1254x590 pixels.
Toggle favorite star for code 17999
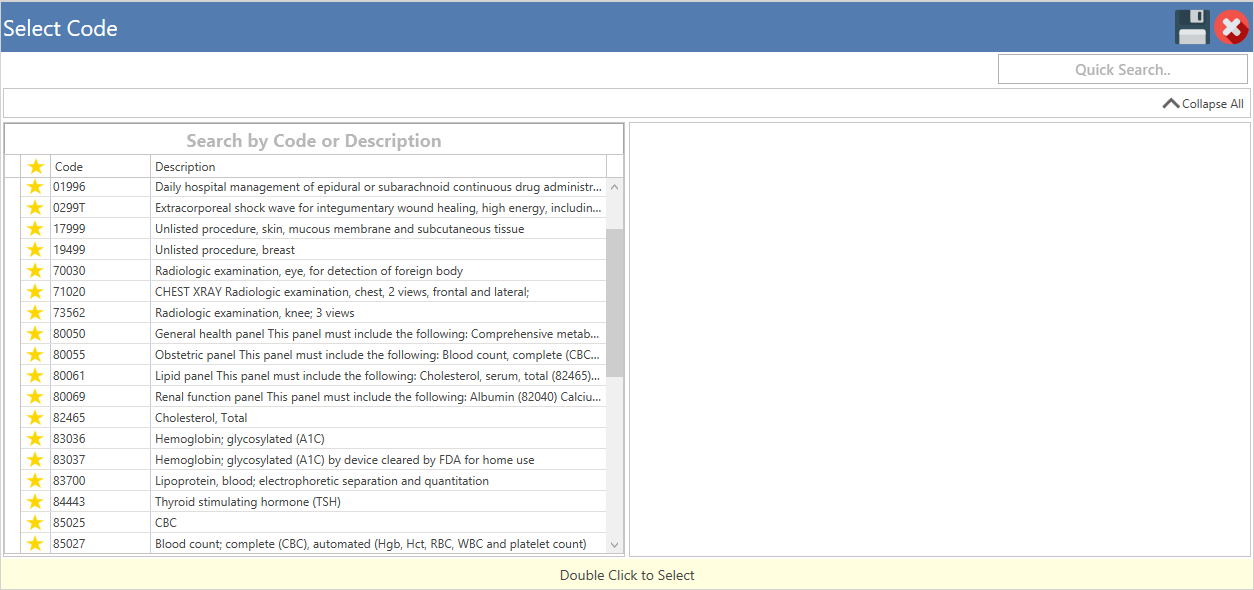(x=36, y=229)
